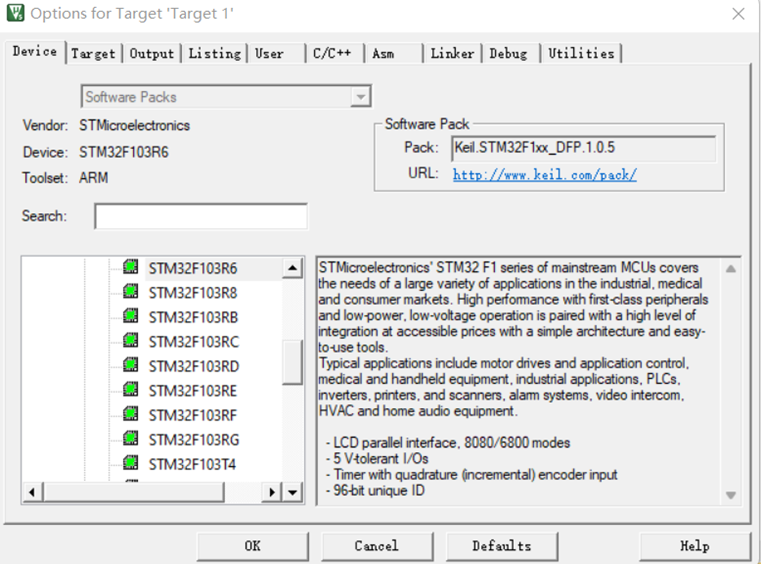761x564 pixels.
Task: Pick the STM32F103RE device entry
Action: 193,391
